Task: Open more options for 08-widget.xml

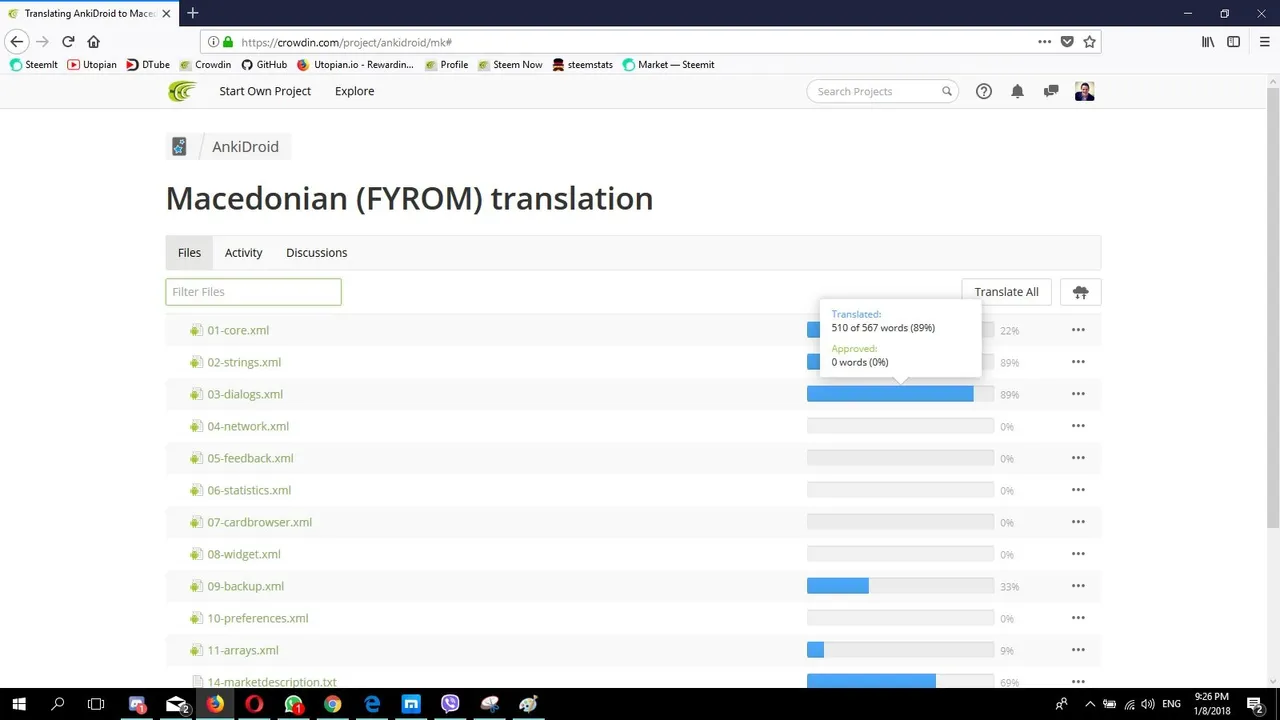Action: click(x=1078, y=554)
